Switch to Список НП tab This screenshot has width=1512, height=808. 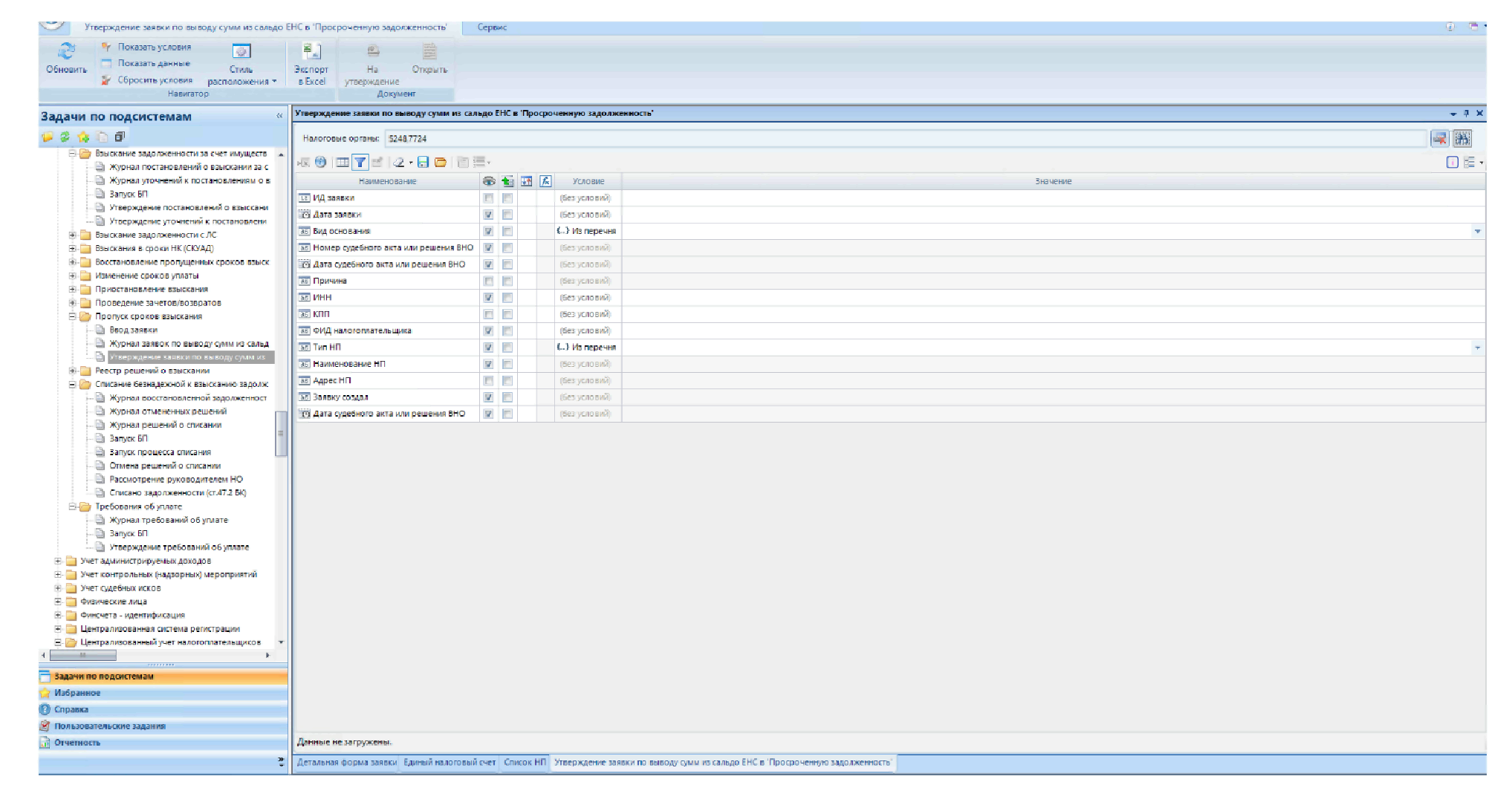tap(525, 762)
